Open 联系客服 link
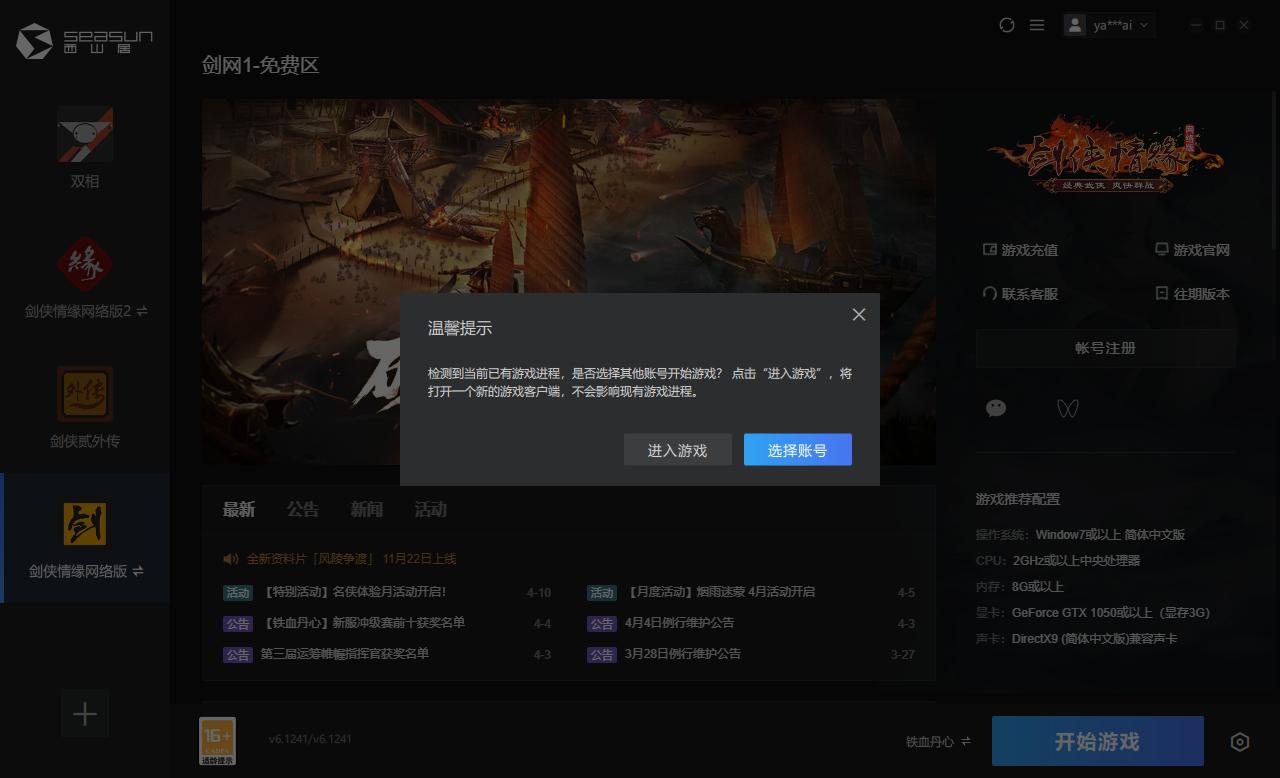 (1021, 294)
